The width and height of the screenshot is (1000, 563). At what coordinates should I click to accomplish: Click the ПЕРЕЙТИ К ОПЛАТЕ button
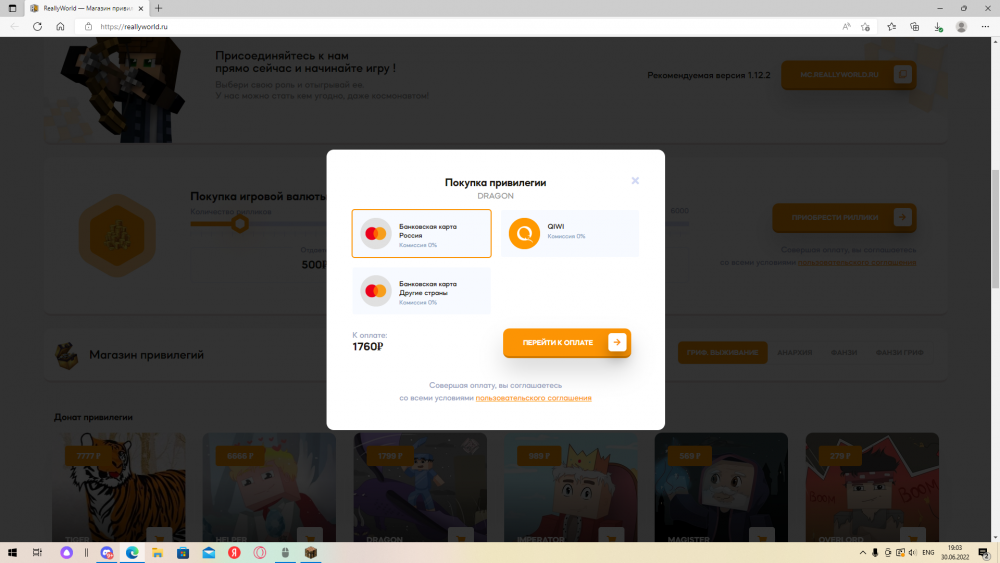[x=566, y=342]
